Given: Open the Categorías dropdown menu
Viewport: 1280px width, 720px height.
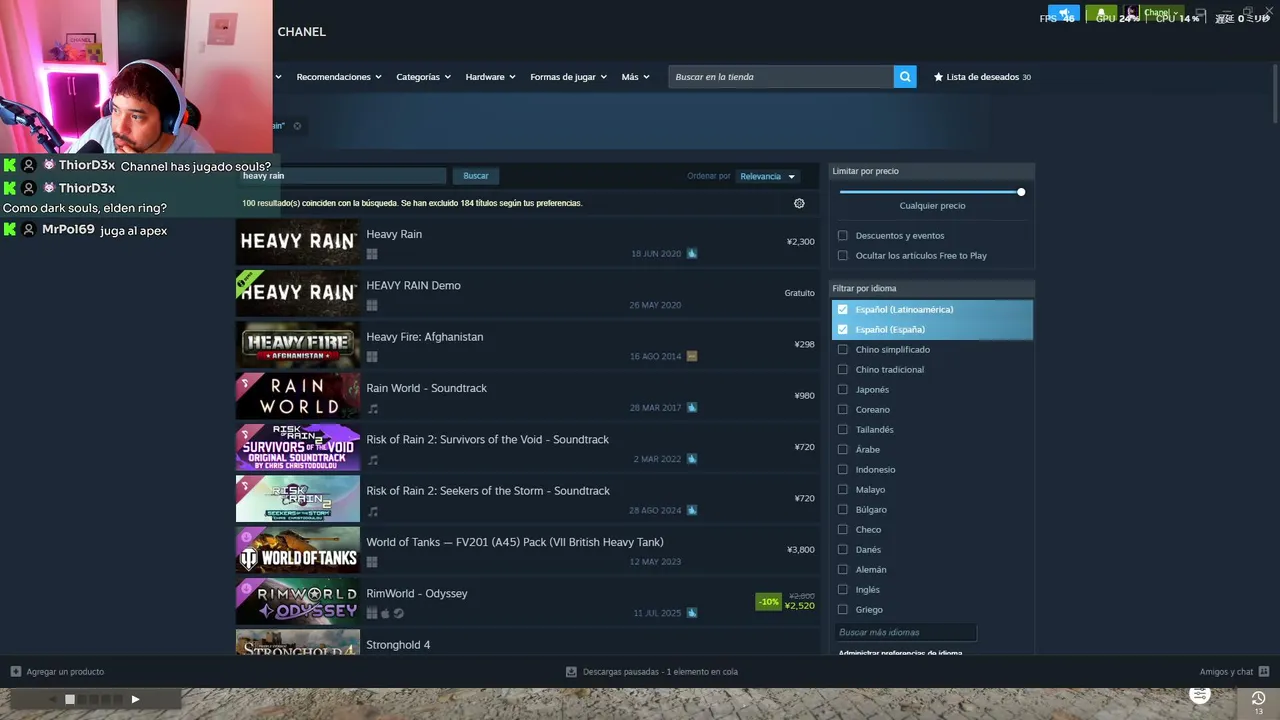Looking at the screenshot, I should click(423, 77).
